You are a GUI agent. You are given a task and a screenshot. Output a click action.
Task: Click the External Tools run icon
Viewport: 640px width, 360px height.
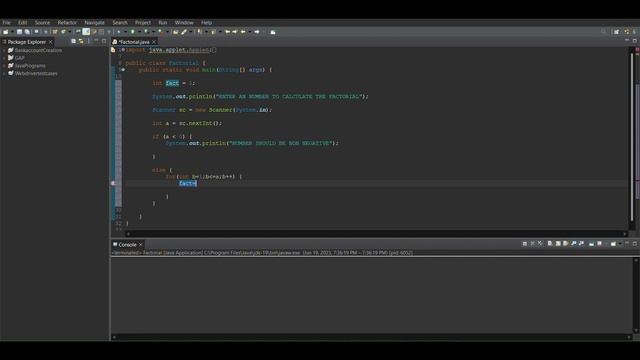click(x=160, y=32)
